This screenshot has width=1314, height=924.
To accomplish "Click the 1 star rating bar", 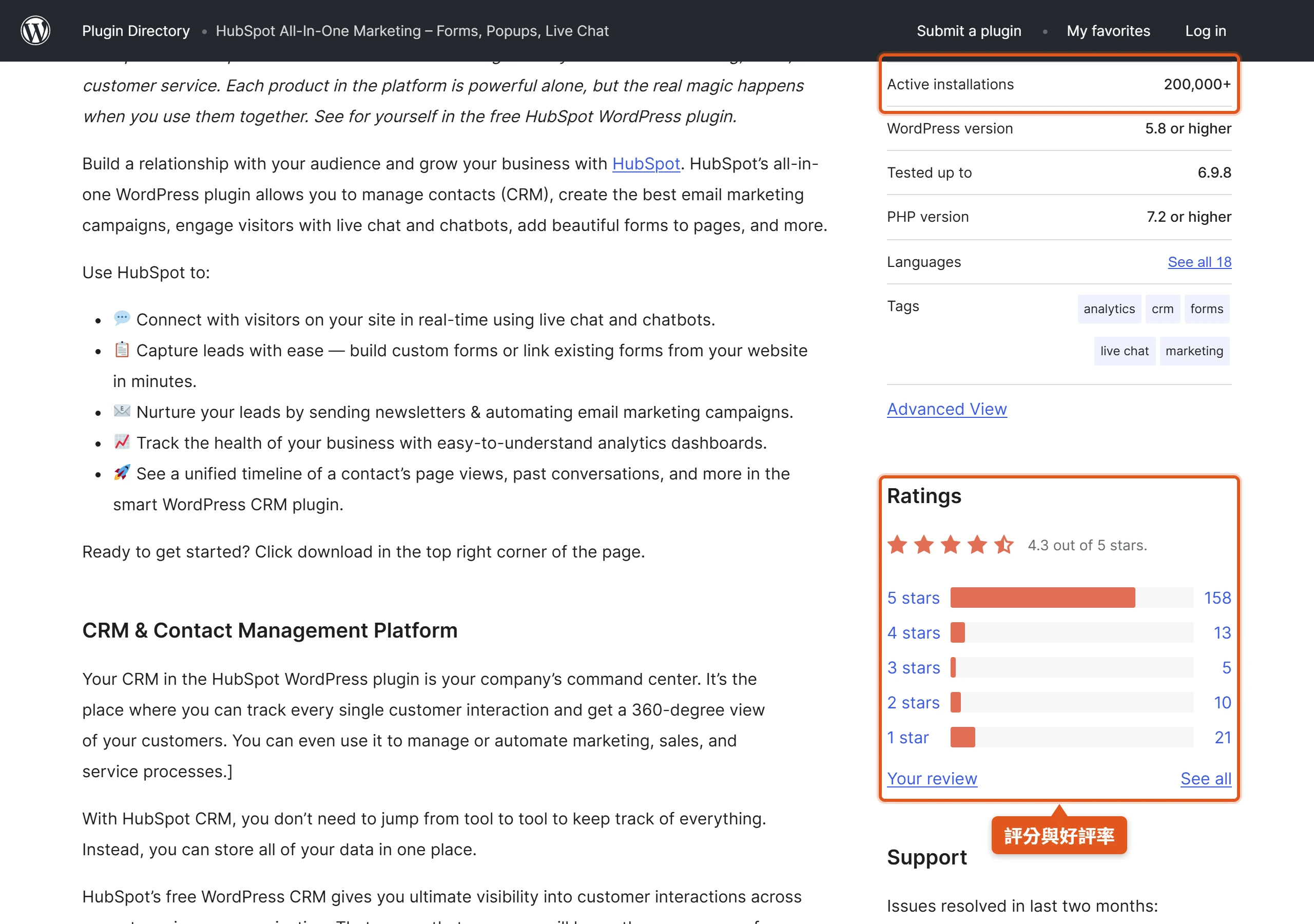I will tap(1071, 737).
